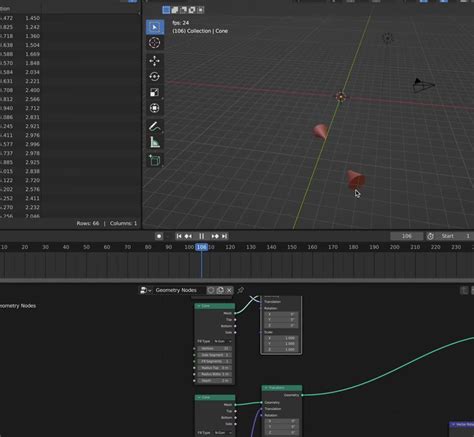Adjust the Radius Bottom field

214,374
